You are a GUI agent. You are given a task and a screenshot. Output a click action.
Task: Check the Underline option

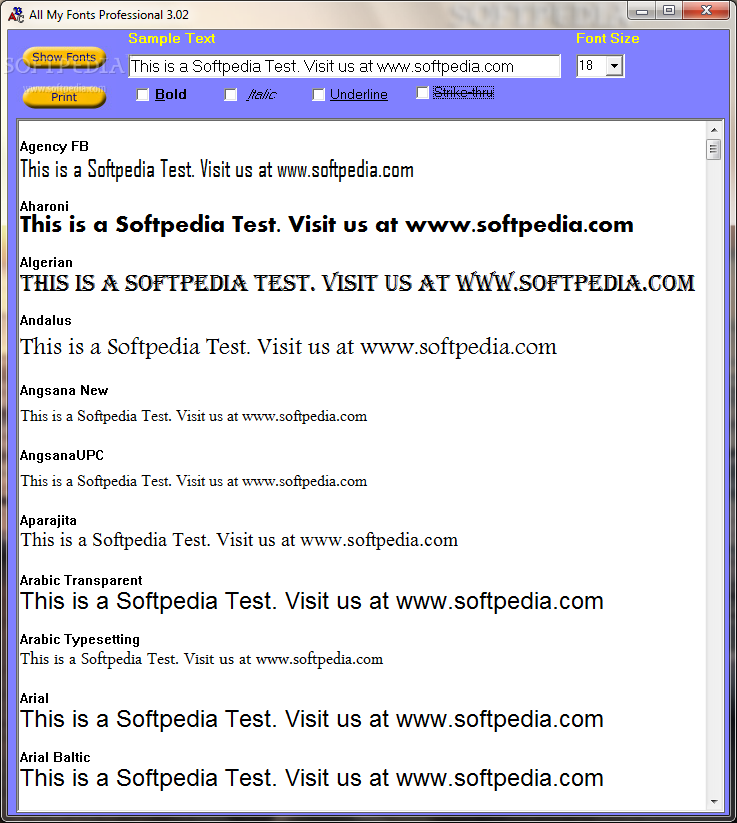(318, 95)
